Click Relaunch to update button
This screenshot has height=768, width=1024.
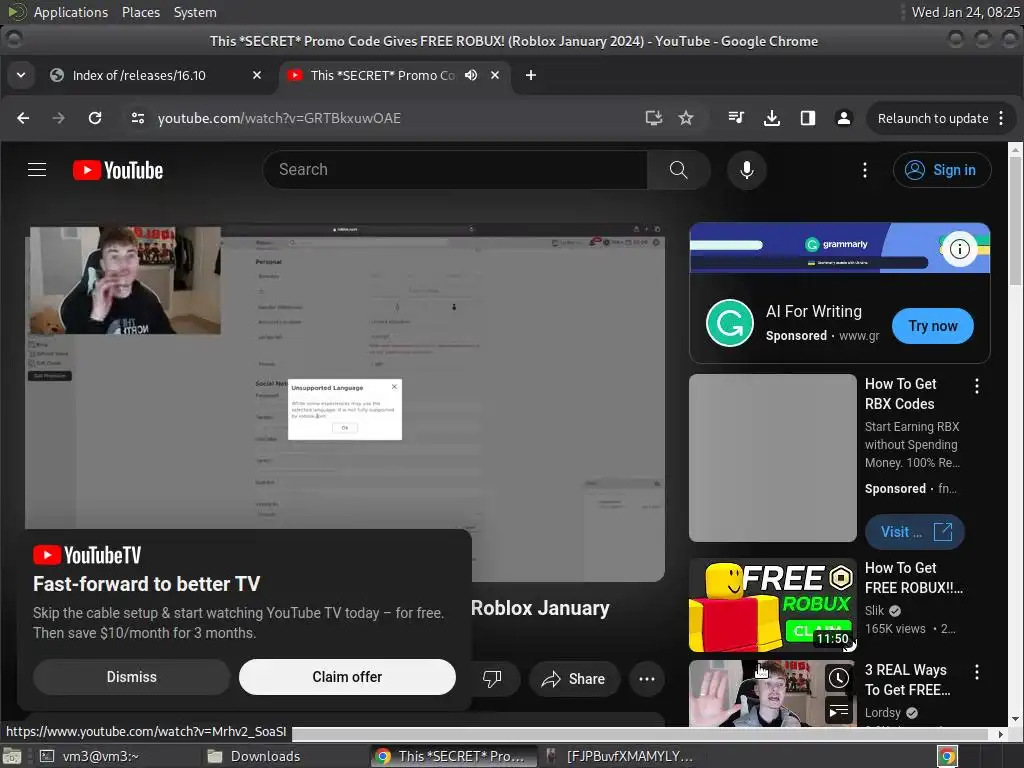(x=933, y=118)
